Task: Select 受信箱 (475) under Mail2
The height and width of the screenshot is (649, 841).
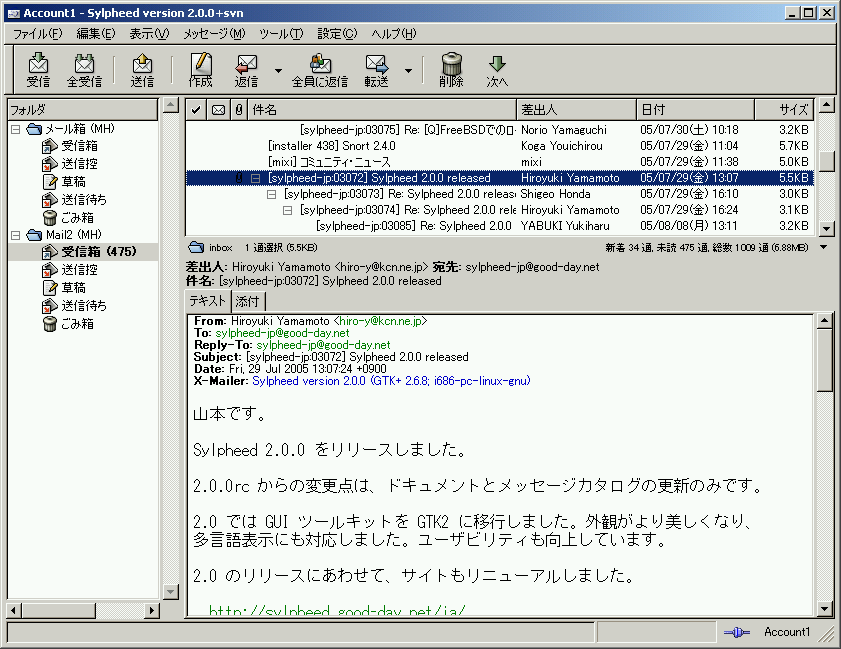Action: tap(83, 252)
